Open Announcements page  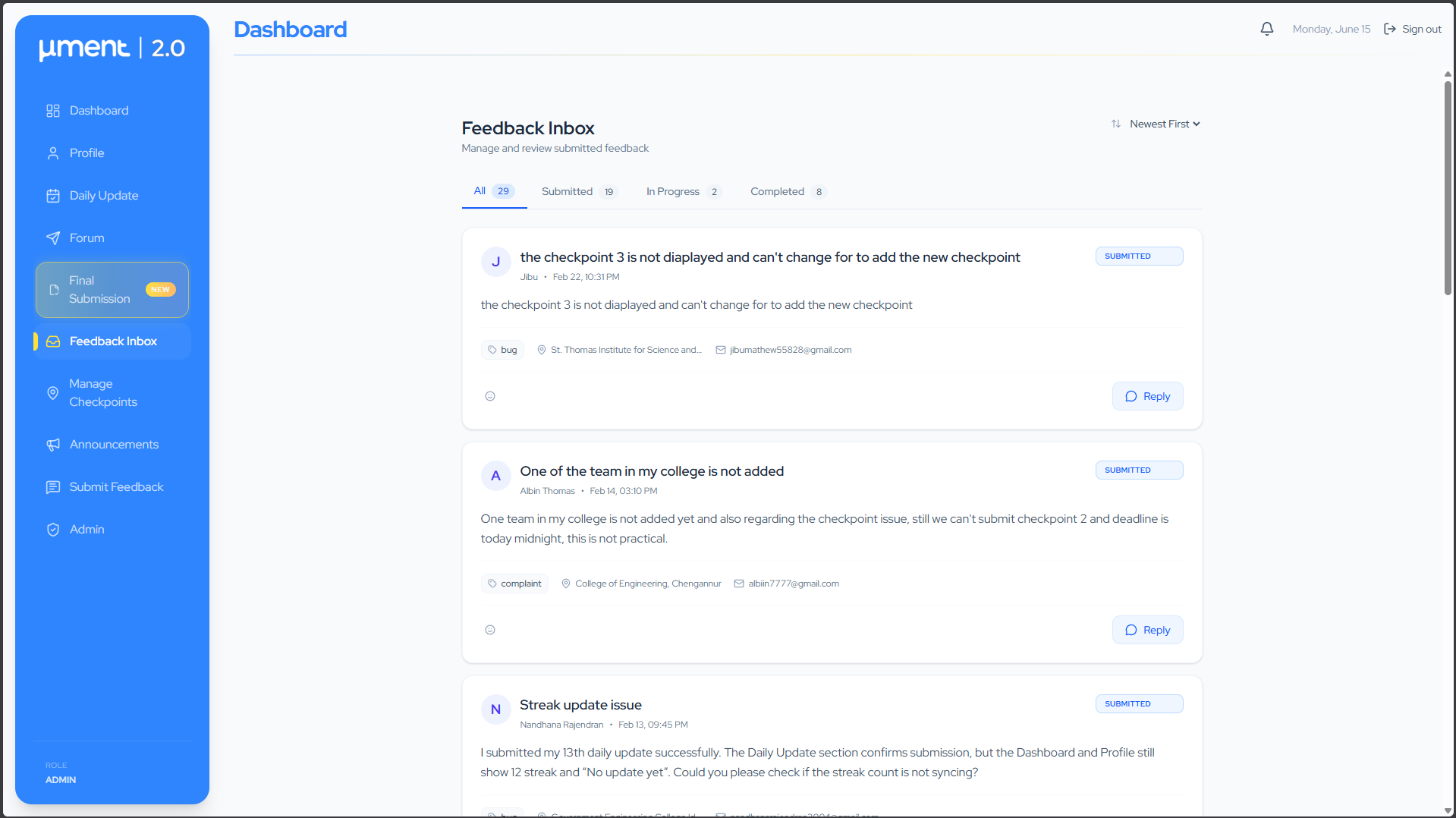[x=112, y=445]
